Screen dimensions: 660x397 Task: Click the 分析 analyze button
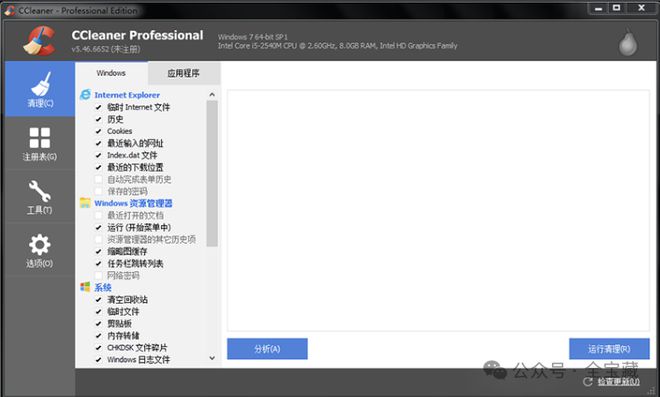267,349
